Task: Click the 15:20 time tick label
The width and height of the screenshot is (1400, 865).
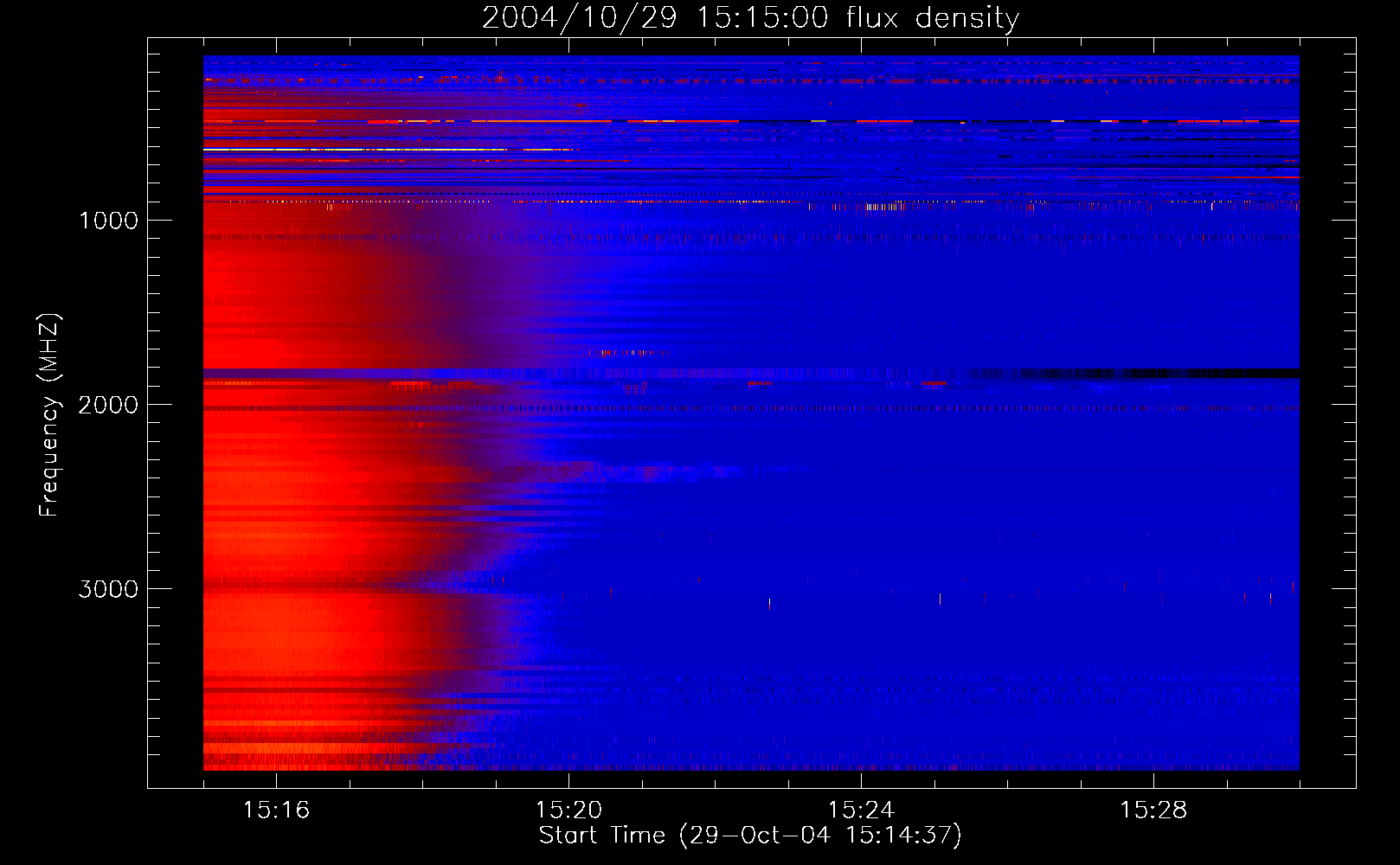Action: pyautogui.click(x=568, y=811)
